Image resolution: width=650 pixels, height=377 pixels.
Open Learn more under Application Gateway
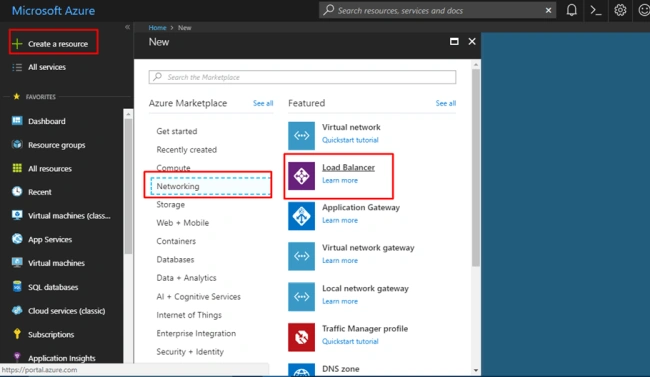point(340,220)
